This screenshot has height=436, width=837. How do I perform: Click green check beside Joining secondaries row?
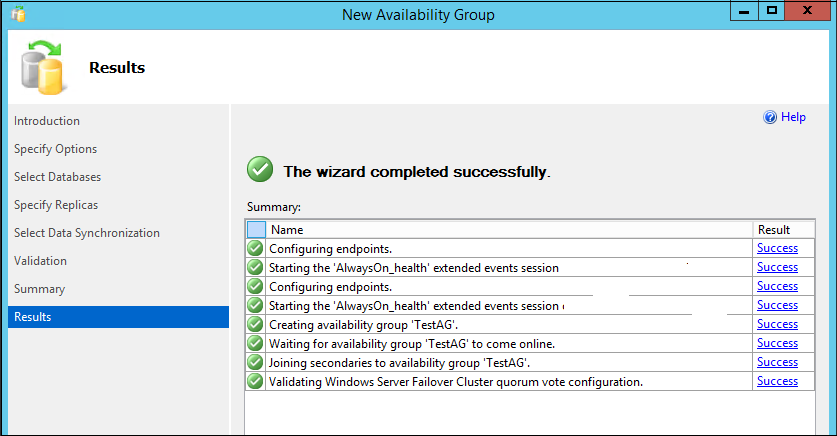tap(256, 363)
